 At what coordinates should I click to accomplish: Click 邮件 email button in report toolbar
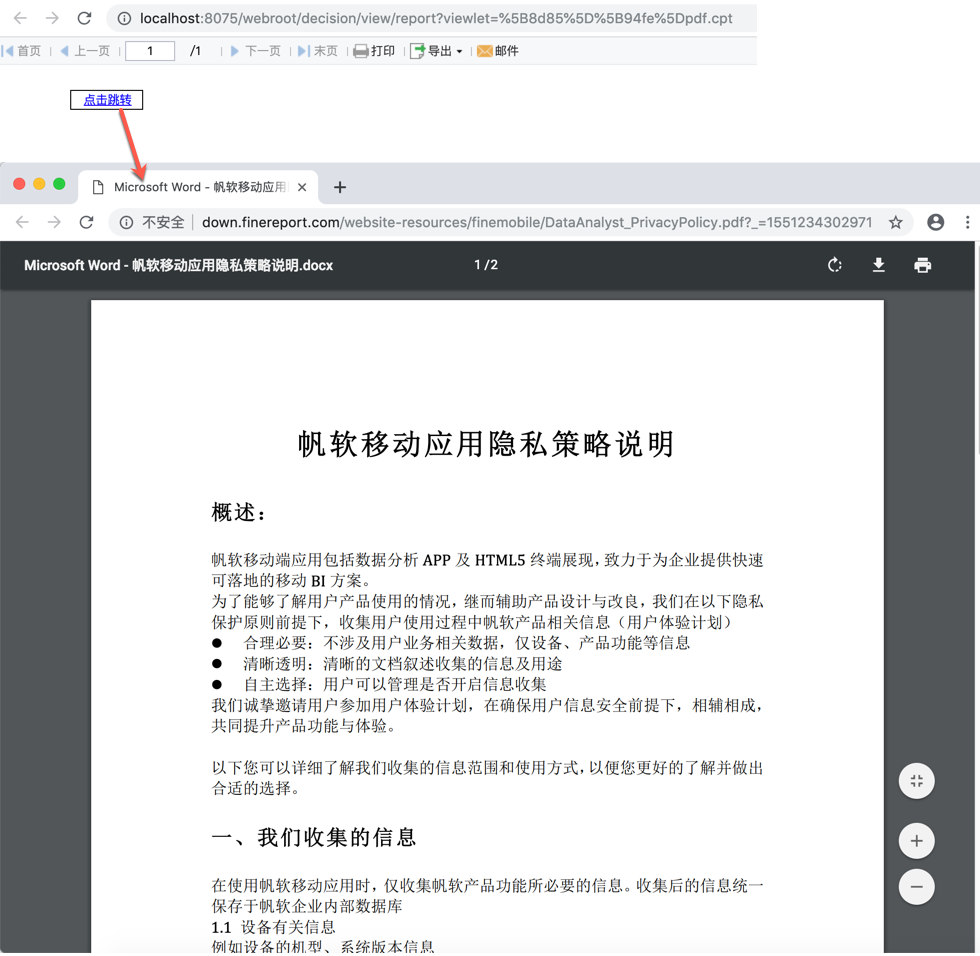(498, 51)
